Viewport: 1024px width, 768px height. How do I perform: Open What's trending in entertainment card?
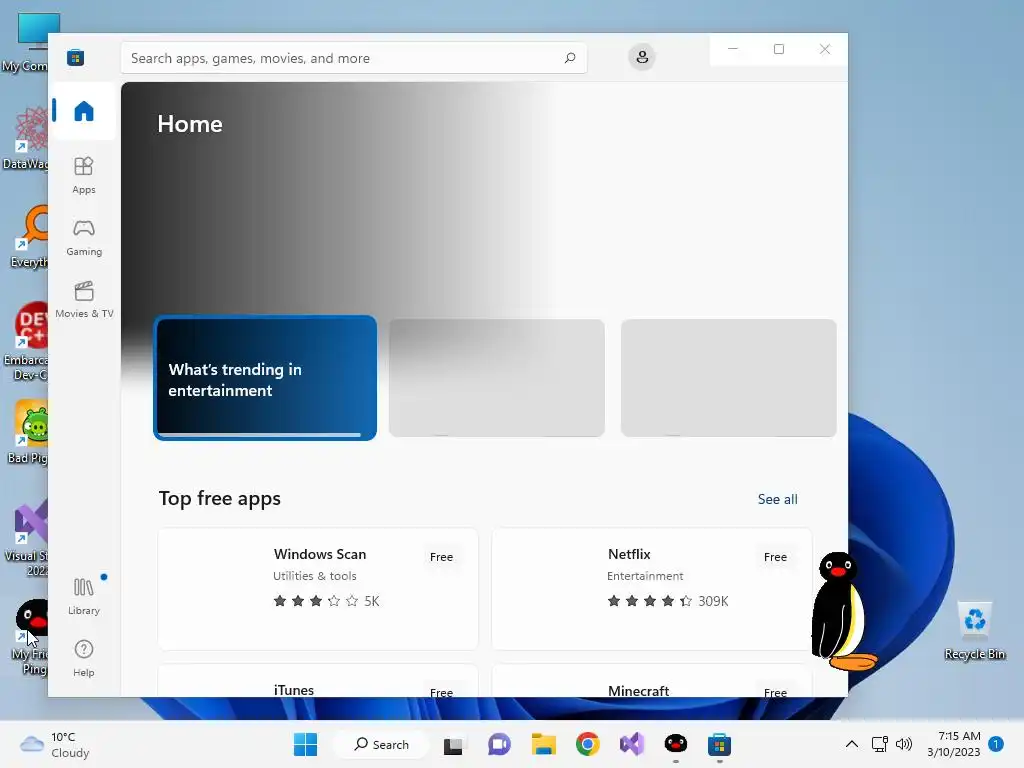[265, 378]
